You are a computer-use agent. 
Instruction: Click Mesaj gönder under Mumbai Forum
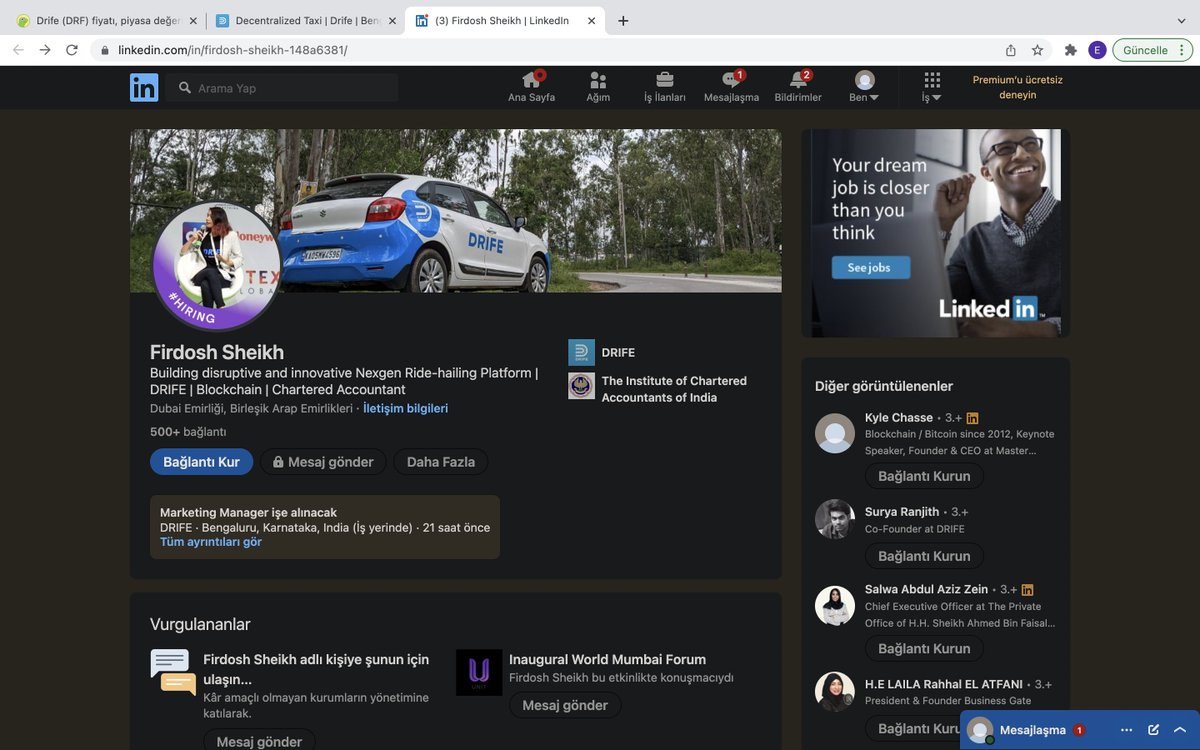(565, 705)
